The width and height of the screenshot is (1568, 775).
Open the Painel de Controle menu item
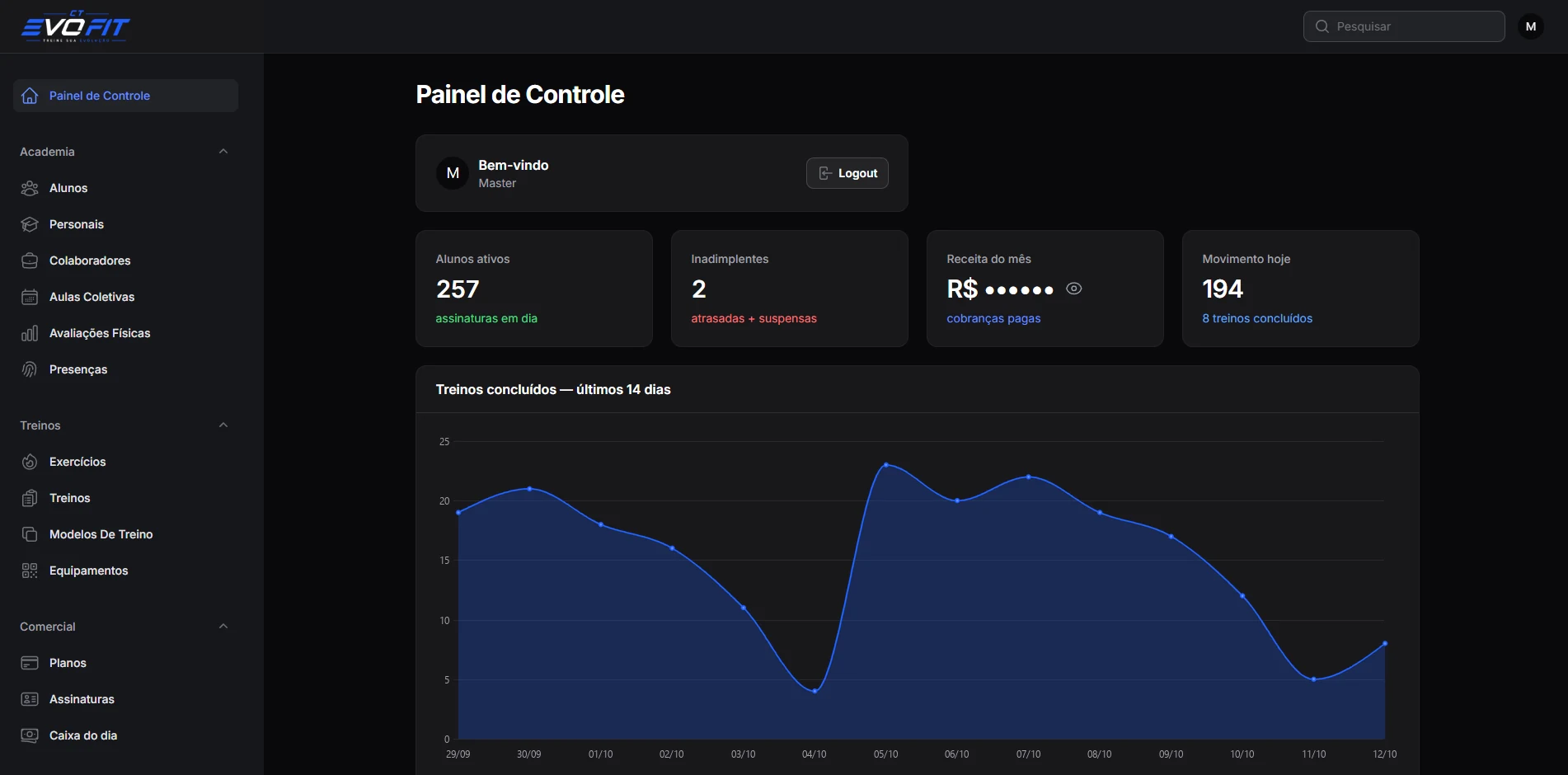point(125,96)
